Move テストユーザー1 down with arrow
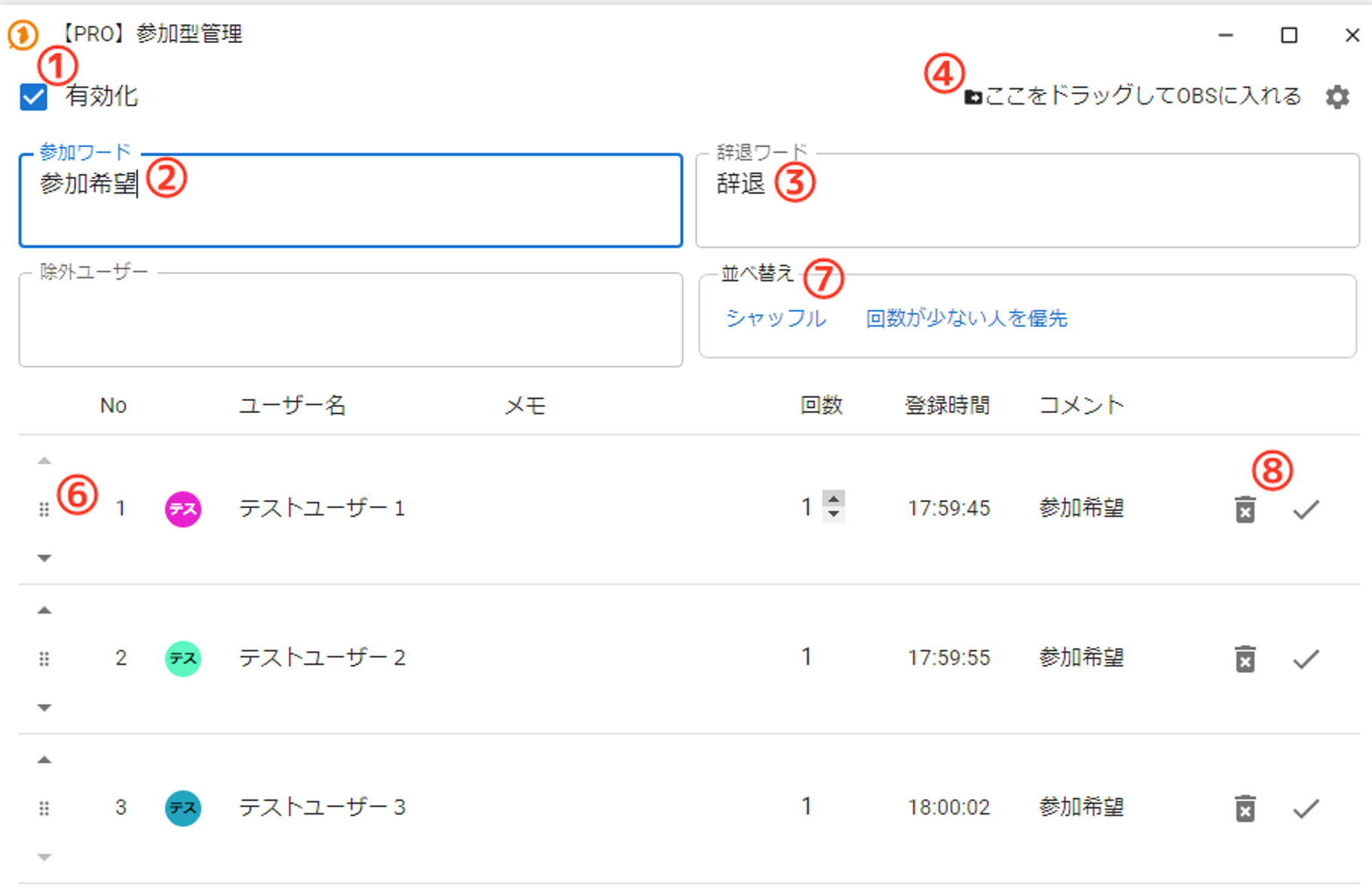The height and width of the screenshot is (890, 1372). (x=44, y=558)
